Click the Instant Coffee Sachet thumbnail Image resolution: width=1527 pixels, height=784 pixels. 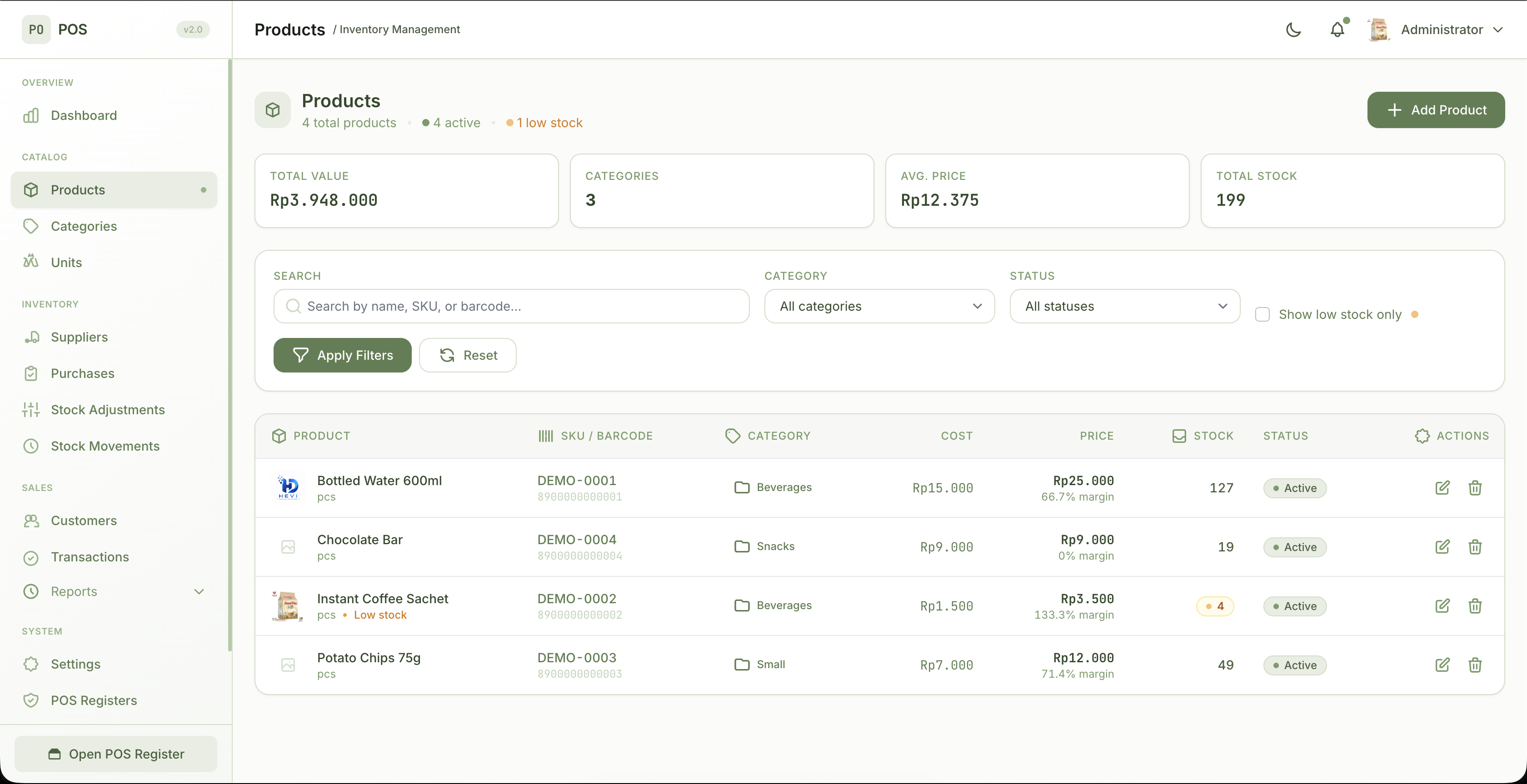click(288, 605)
